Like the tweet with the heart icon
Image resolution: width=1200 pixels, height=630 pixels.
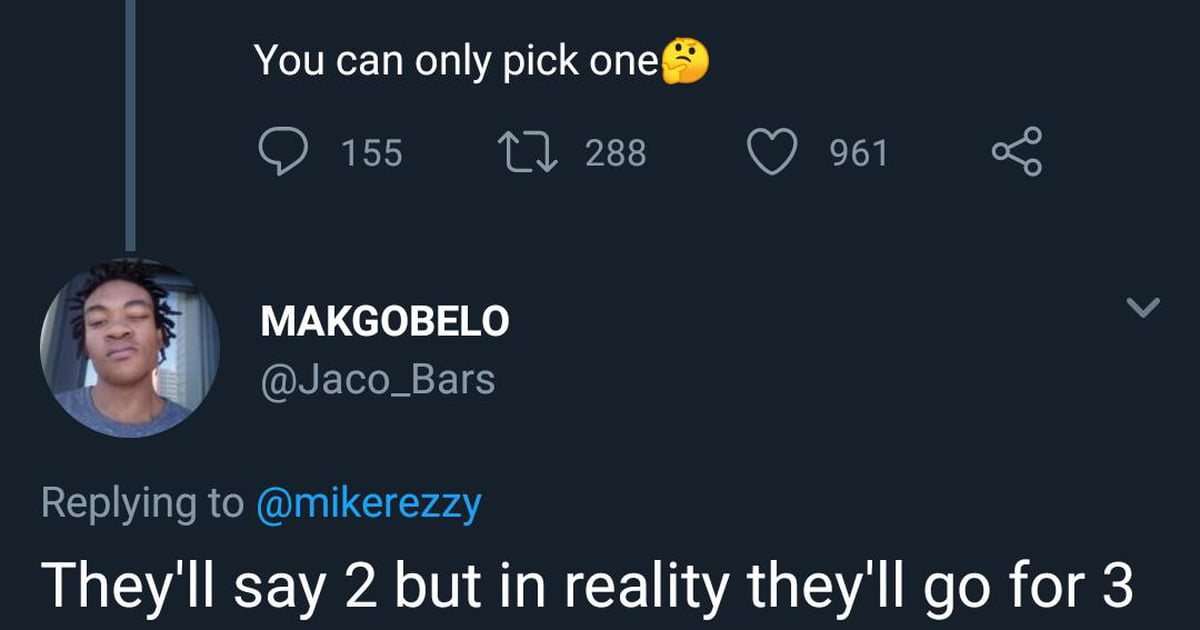(773, 152)
